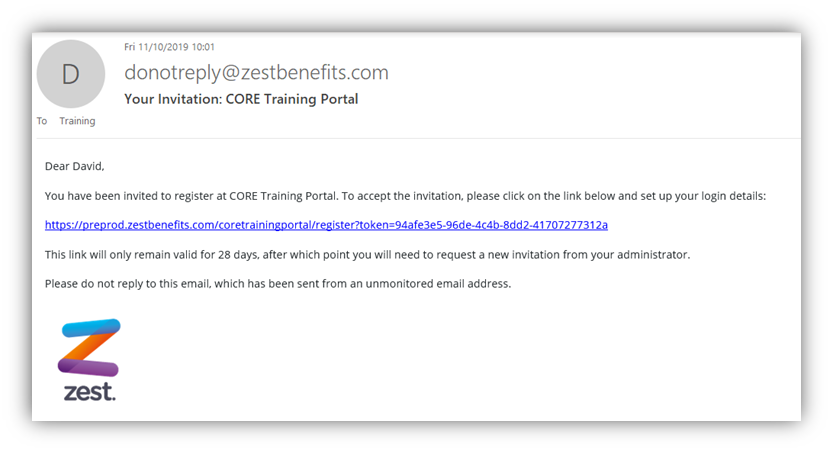The image size is (833, 453).
Task: Click the sentence about link valid 28 days
Action: point(367,255)
